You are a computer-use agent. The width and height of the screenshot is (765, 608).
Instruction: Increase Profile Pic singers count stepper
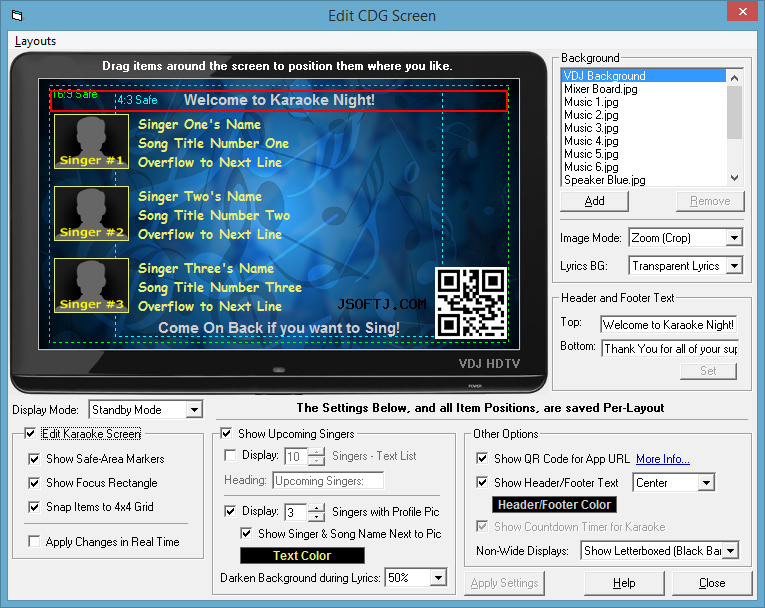317,507
